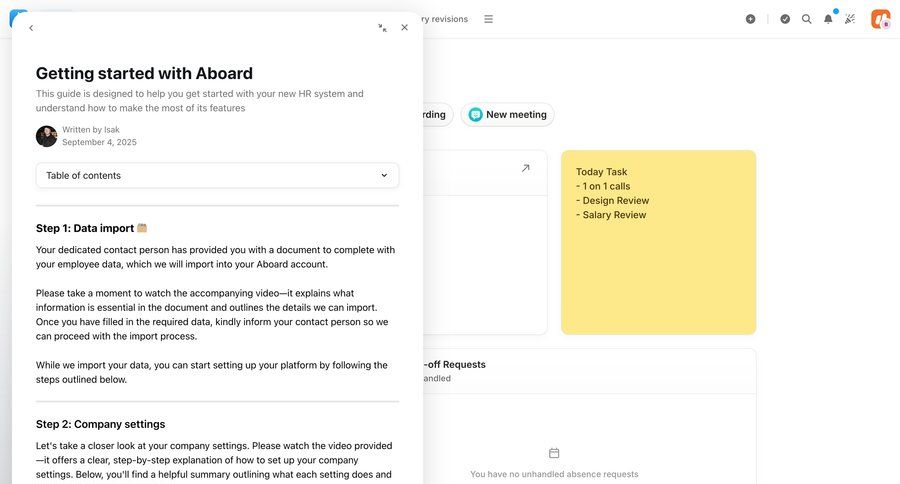The image size is (900, 484).
Task: Click the '- Salary Review' note line
Action: [x=611, y=215]
